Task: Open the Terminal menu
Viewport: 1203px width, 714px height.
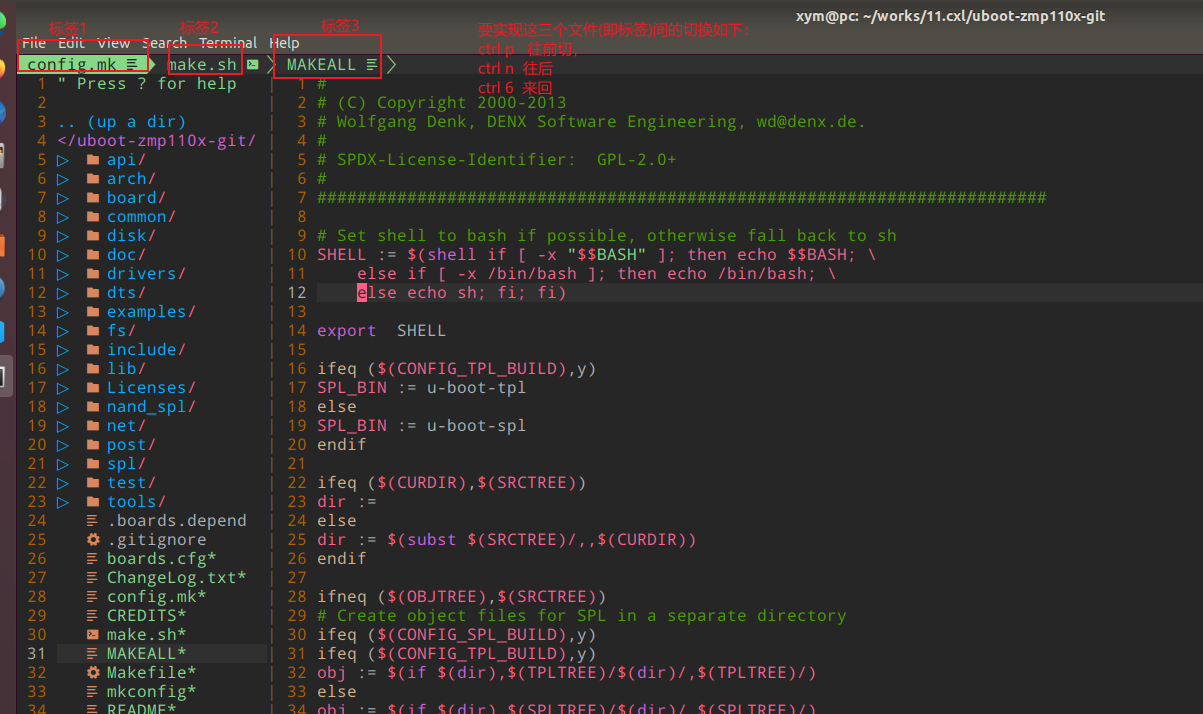Action: pyautogui.click(x=228, y=43)
